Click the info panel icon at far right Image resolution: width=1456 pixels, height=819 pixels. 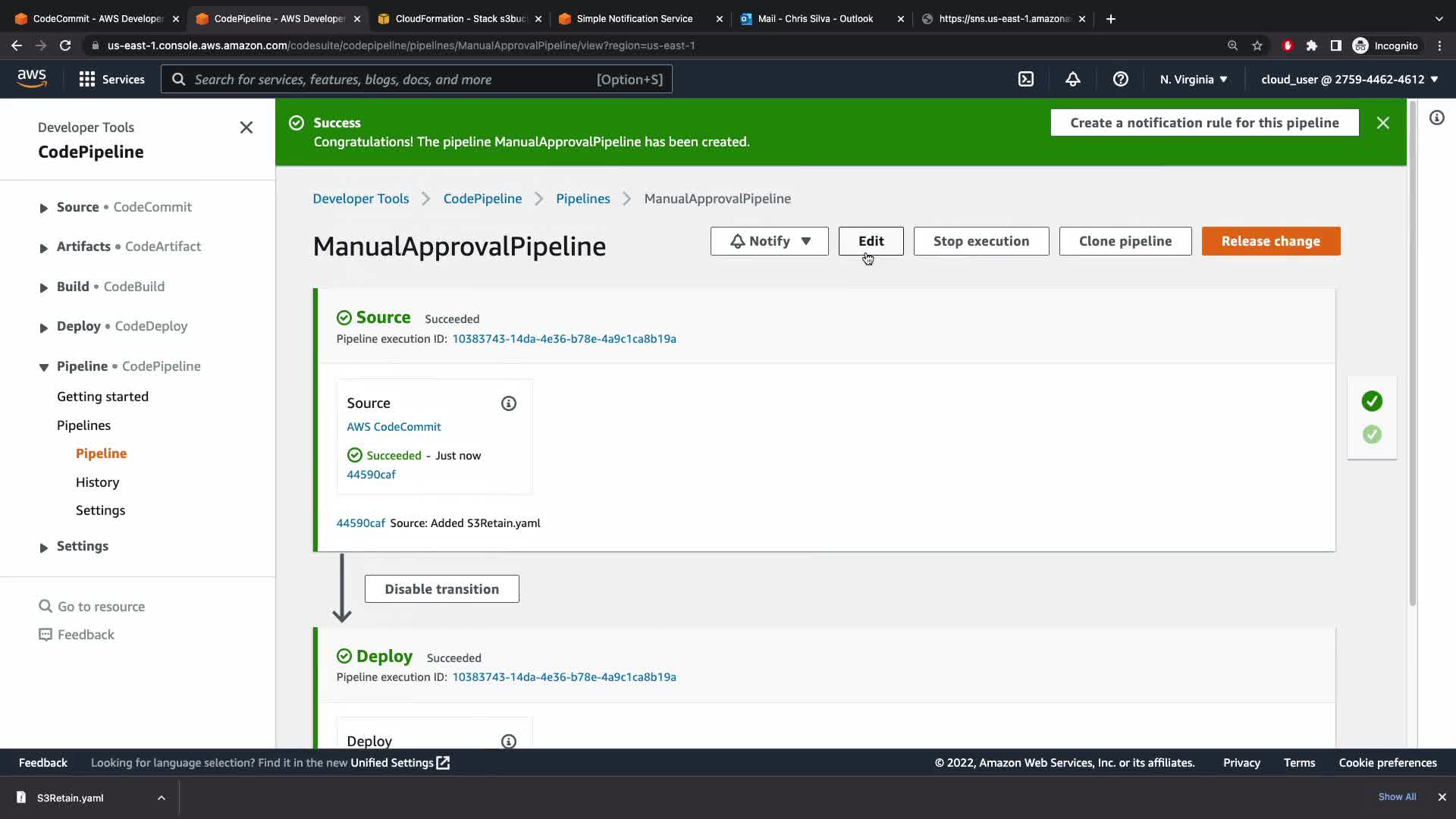click(1436, 118)
